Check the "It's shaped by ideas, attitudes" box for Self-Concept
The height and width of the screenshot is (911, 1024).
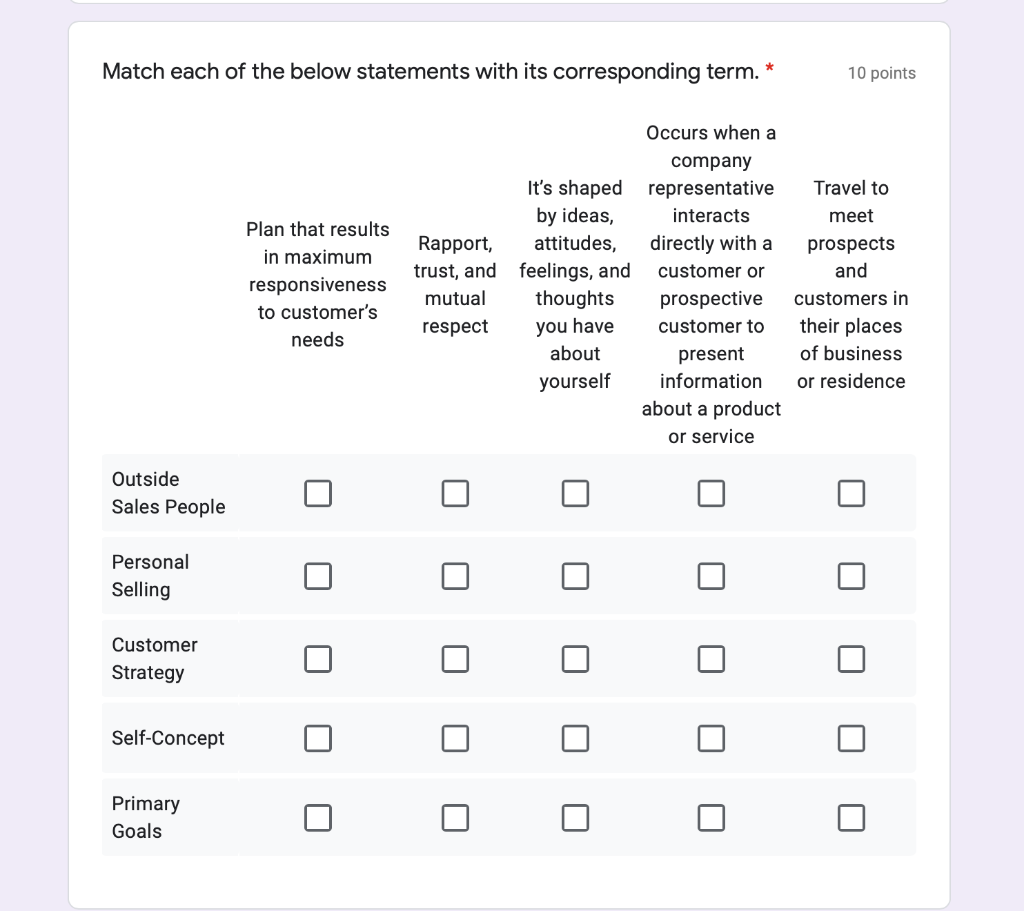pos(575,738)
